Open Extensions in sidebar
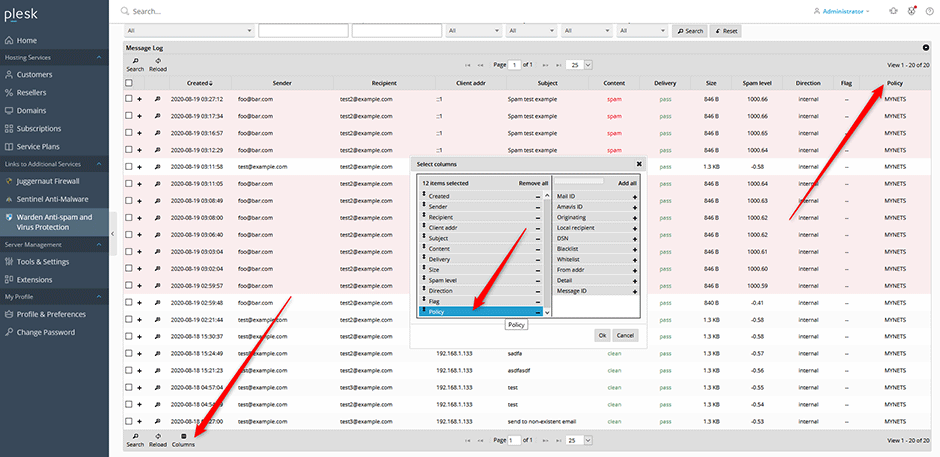The height and width of the screenshot is (457, 940). (x=34, y=280)
